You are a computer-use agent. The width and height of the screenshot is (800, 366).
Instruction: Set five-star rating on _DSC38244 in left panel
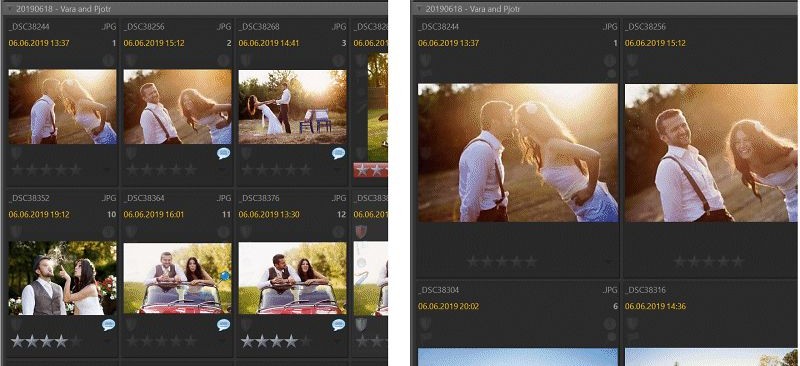[75, 169]
